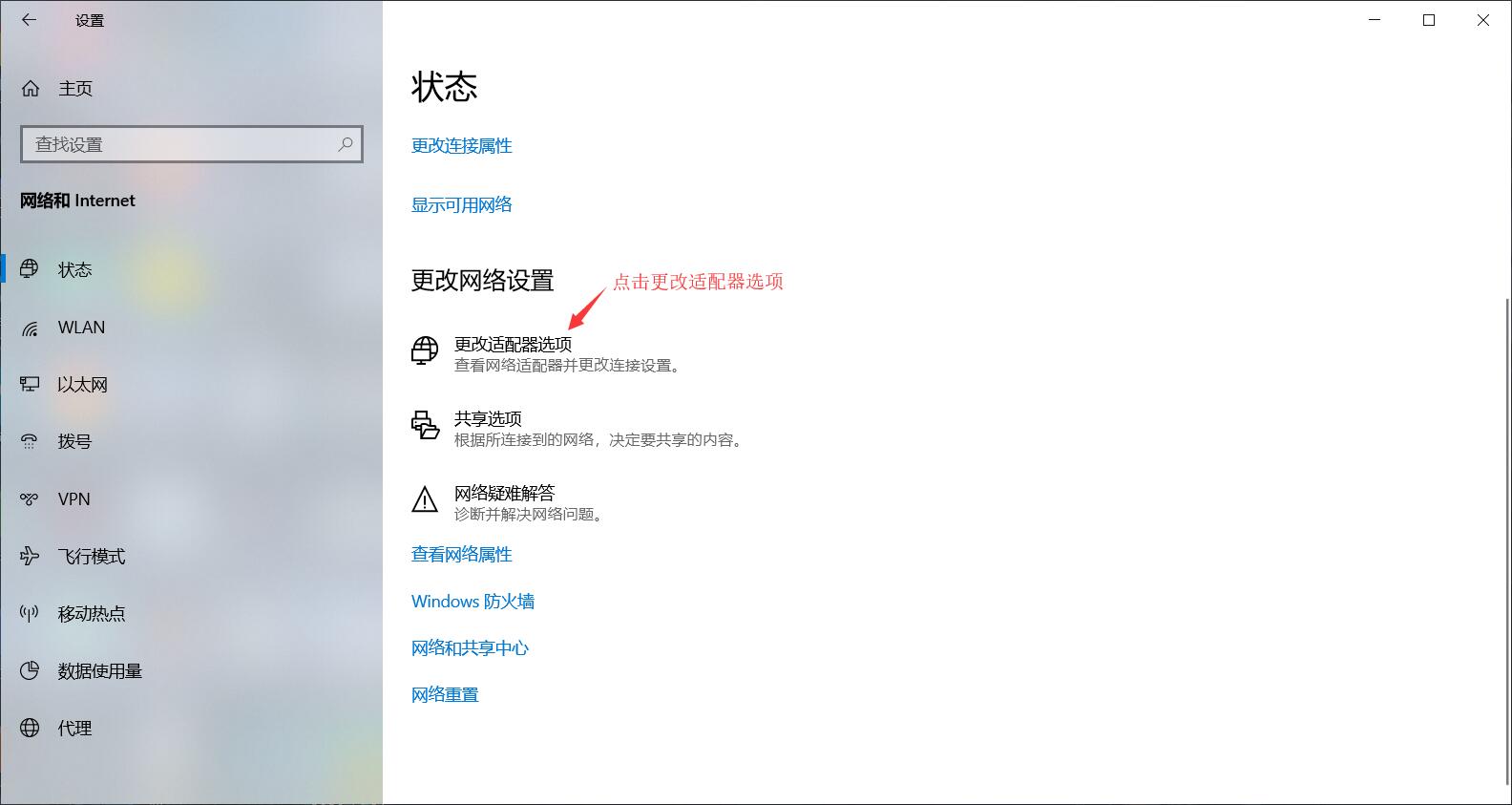Click 网络重置 link
The width and height of the screenshot is (1512, 805).
click(445, 694)
